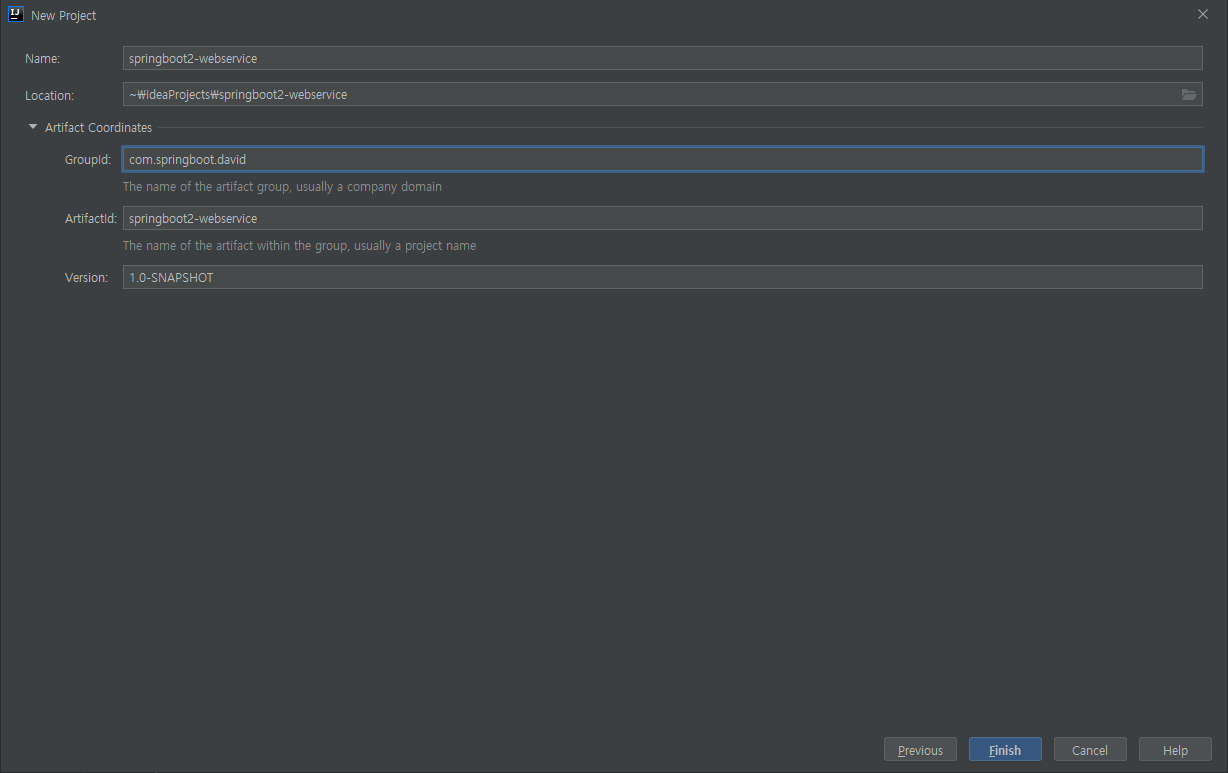
Task: Cancel the New Project dialog
Action: (x=1090, y=750)
